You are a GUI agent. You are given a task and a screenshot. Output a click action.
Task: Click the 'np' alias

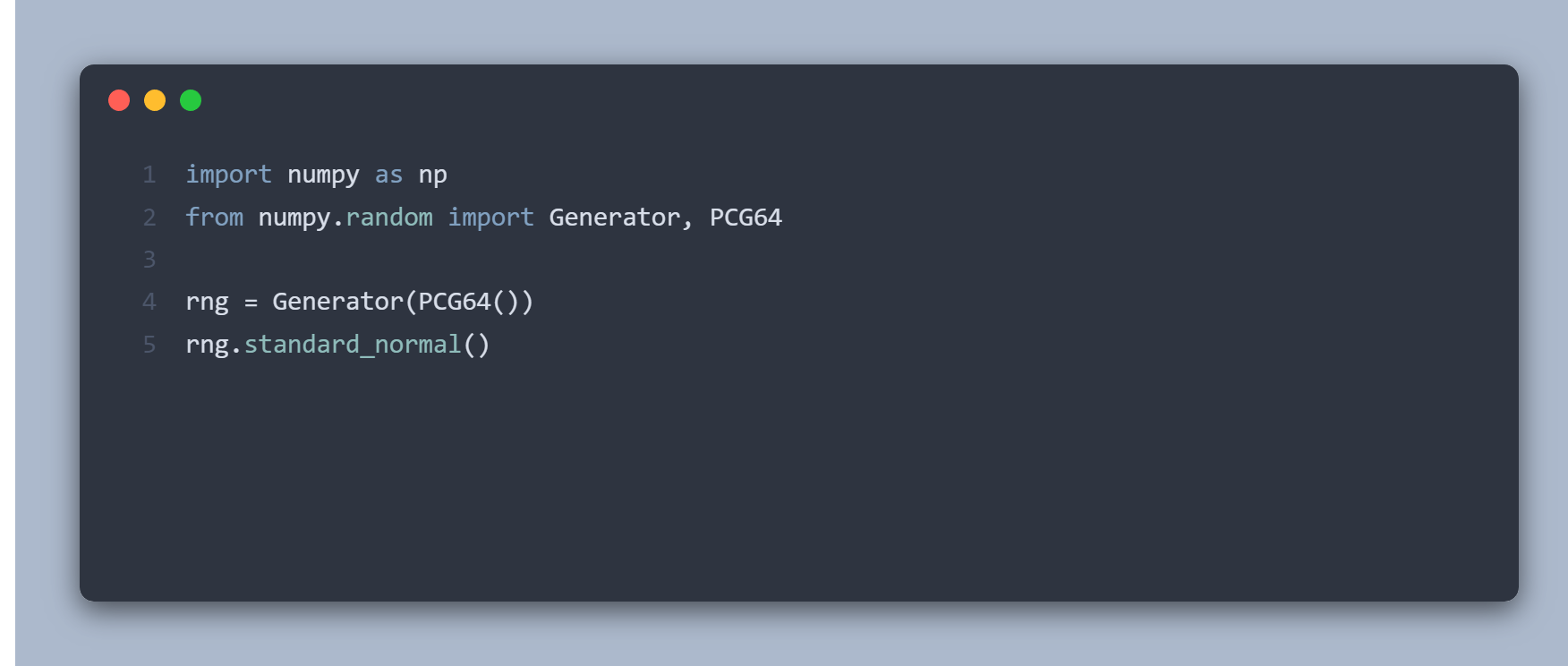pos(433,175)
